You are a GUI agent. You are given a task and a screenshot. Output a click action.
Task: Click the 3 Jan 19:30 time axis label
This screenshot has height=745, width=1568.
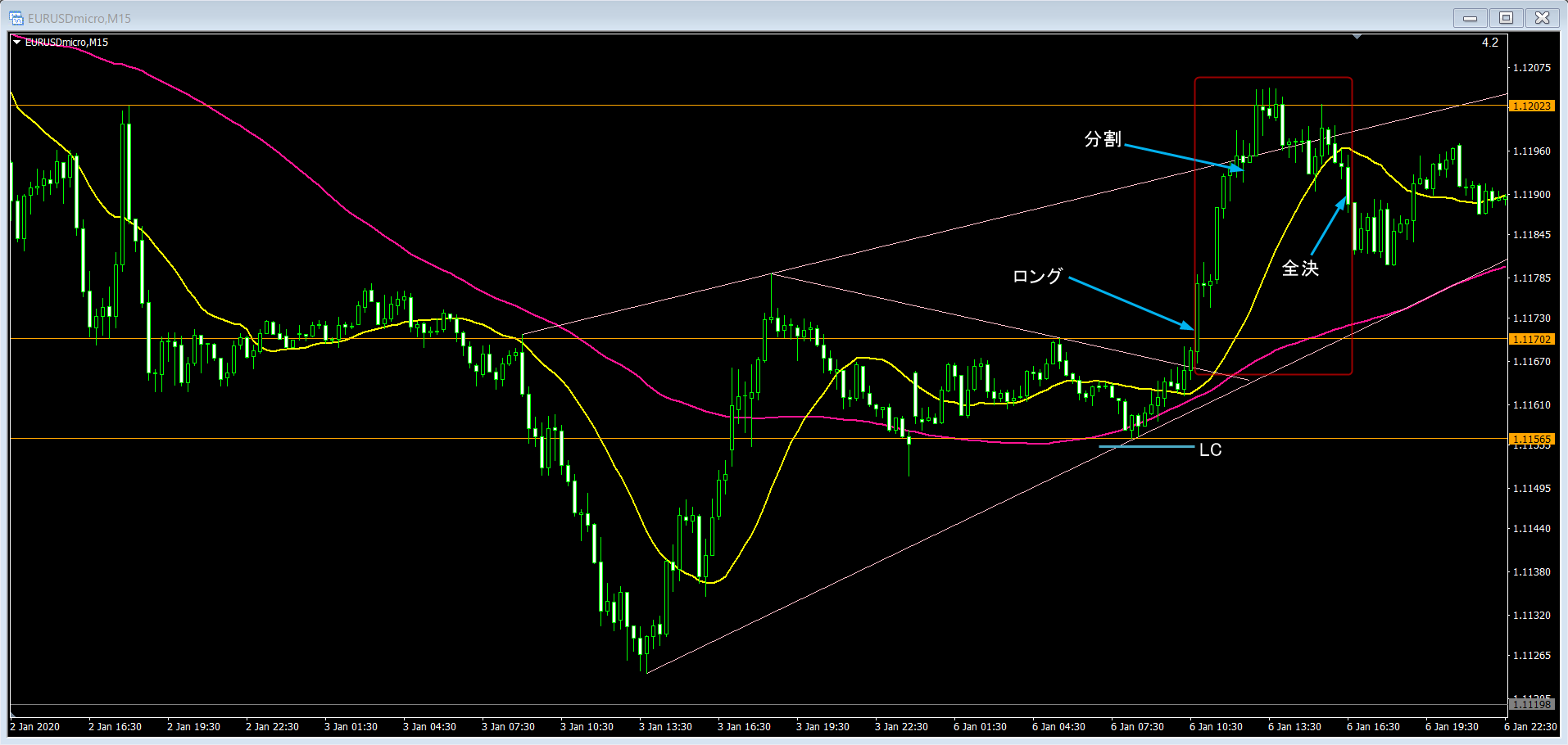823,726
